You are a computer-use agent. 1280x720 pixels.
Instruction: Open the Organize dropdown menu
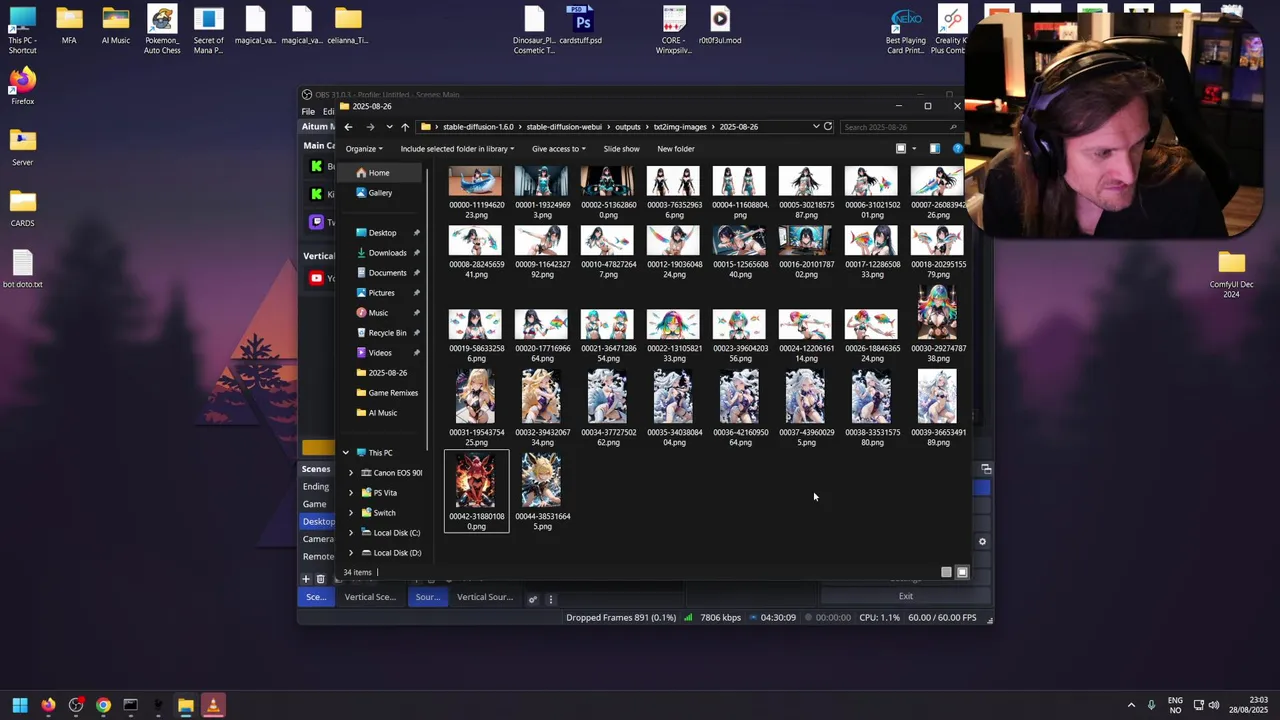[364, 149]
